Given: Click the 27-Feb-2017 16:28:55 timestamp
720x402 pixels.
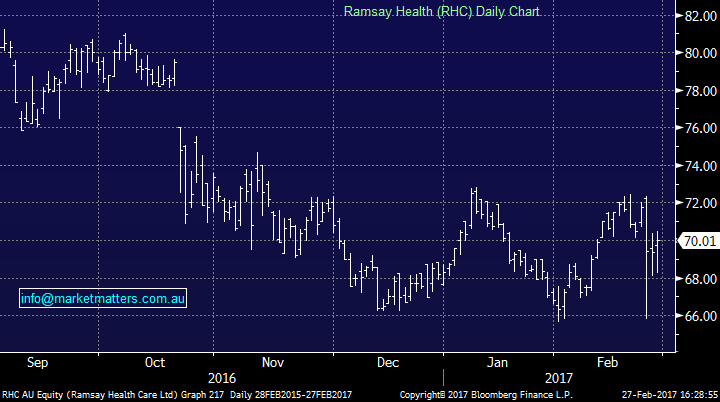Looking at the screenshot, I should (x=669, y=395).
